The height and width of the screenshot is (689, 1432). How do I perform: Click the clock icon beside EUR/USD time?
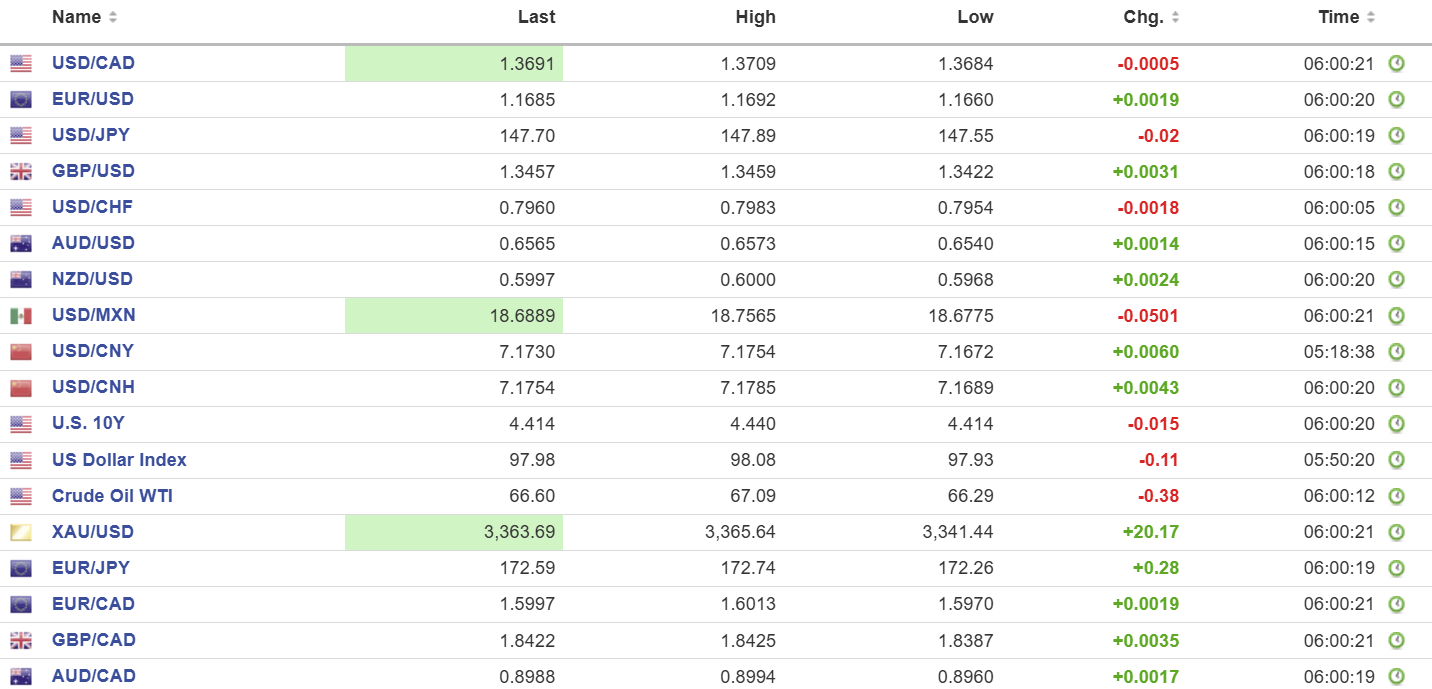(1396, 99)
